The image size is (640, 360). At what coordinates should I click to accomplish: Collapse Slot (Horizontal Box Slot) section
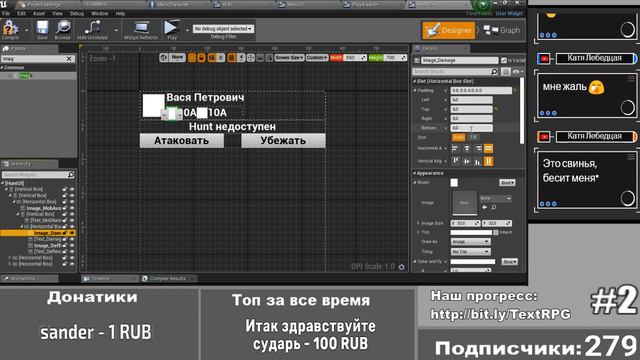(414, 81)
